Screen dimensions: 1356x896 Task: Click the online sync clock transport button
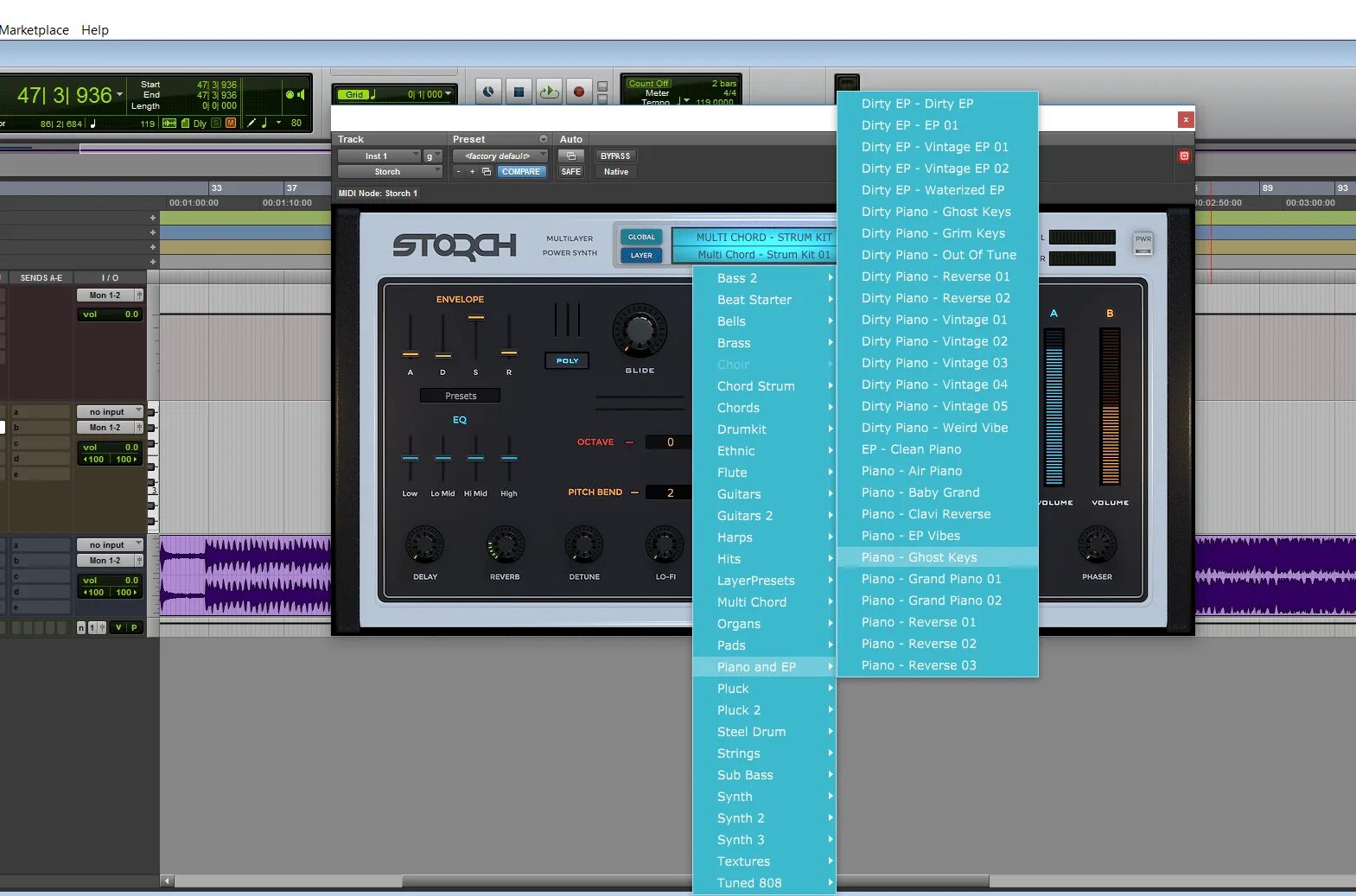tap(488, 92)
